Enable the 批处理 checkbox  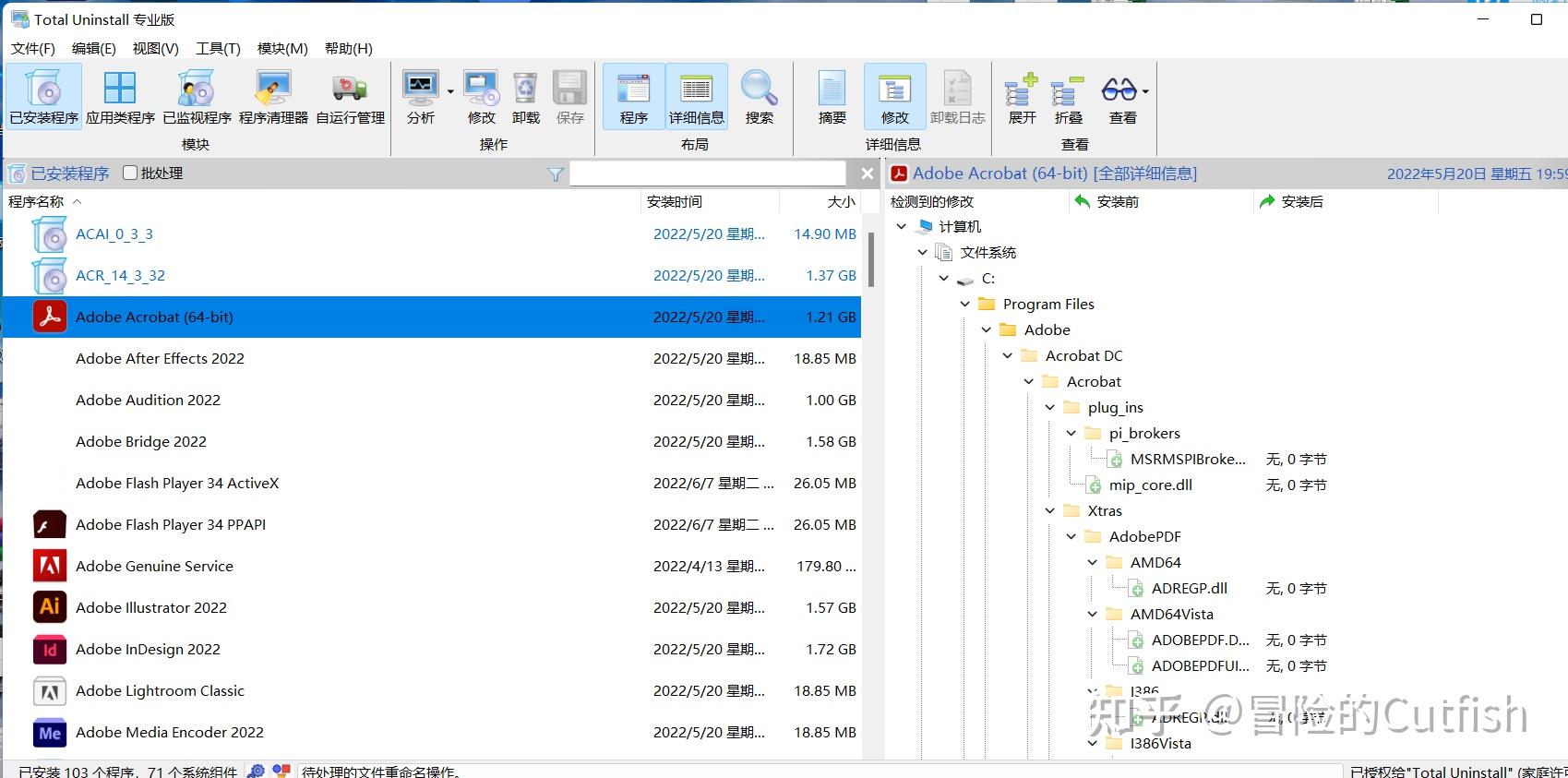pyautogui.click(x=130, y=173)
